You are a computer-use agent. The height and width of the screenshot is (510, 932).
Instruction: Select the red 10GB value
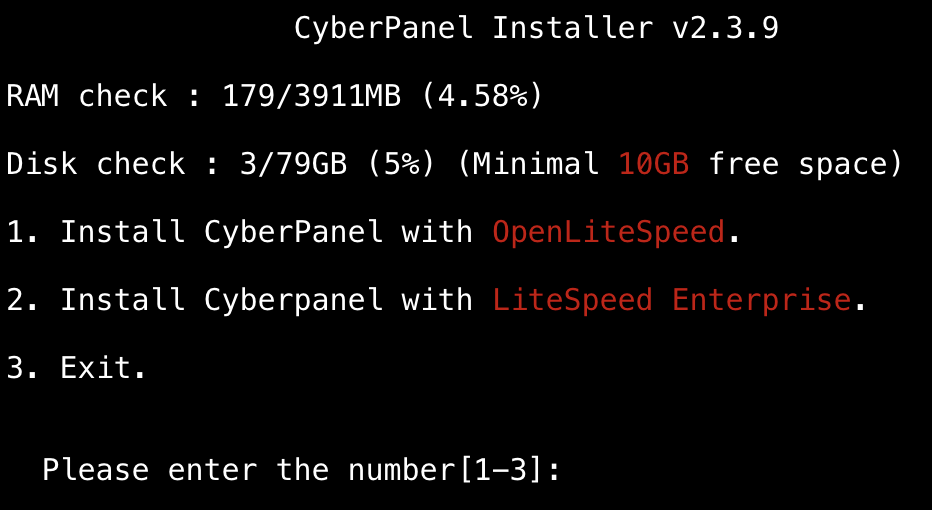654,164
